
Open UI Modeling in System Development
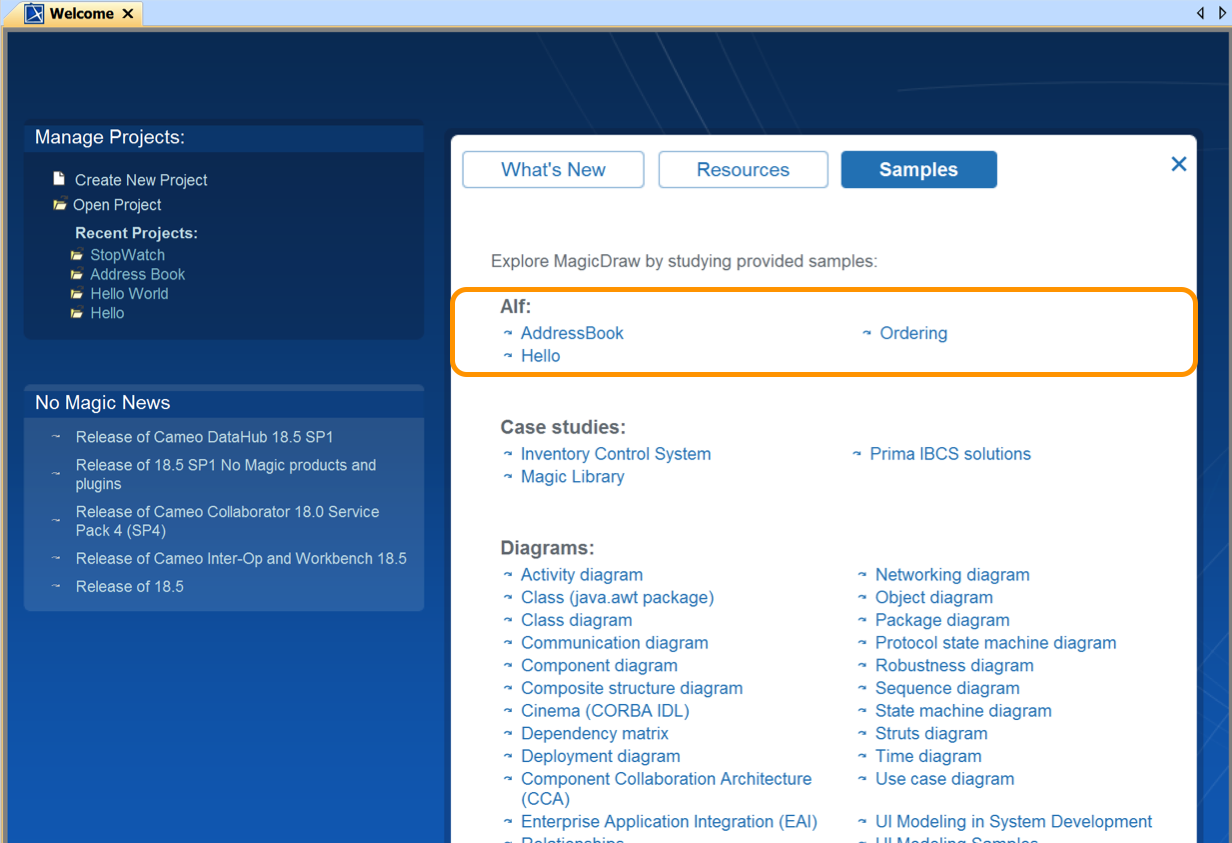coord(1014,822)
